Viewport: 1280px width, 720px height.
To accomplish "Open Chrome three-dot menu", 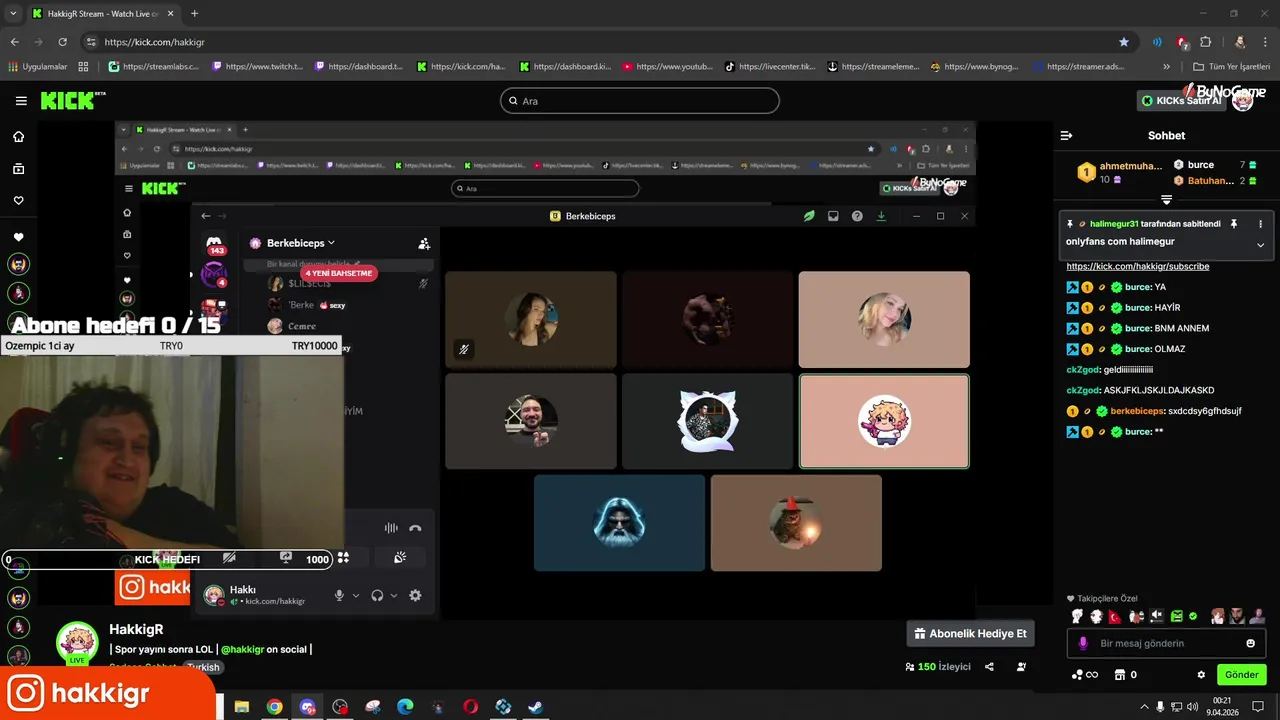I will pyautogui.click(x=1266, y=42).
